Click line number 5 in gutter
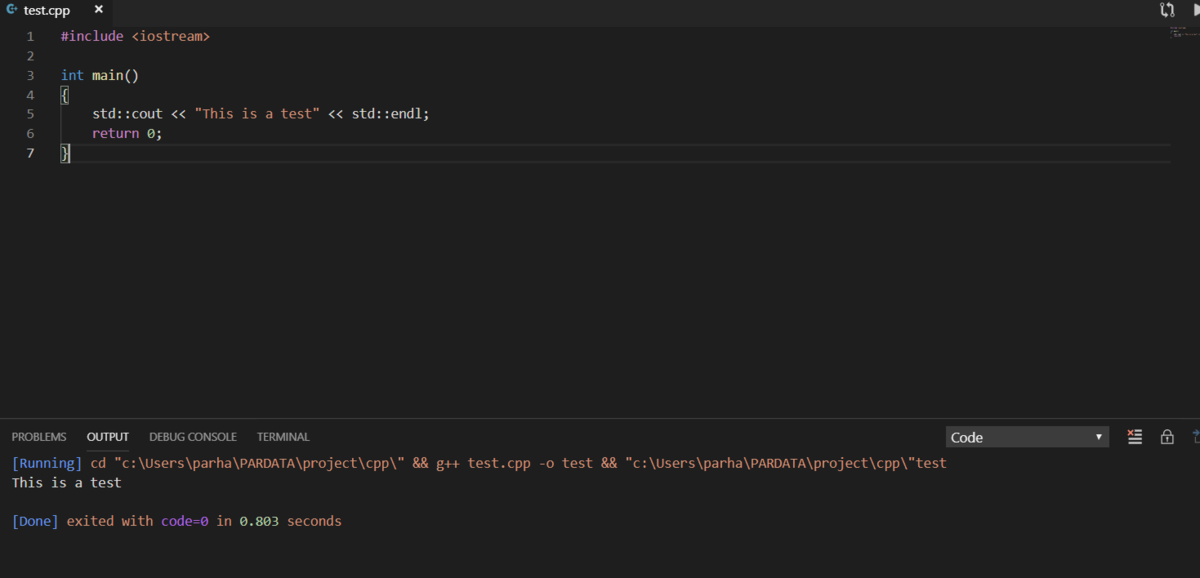Image resolution: width=1200 pixels, height=578 pixels. point(30,114)
